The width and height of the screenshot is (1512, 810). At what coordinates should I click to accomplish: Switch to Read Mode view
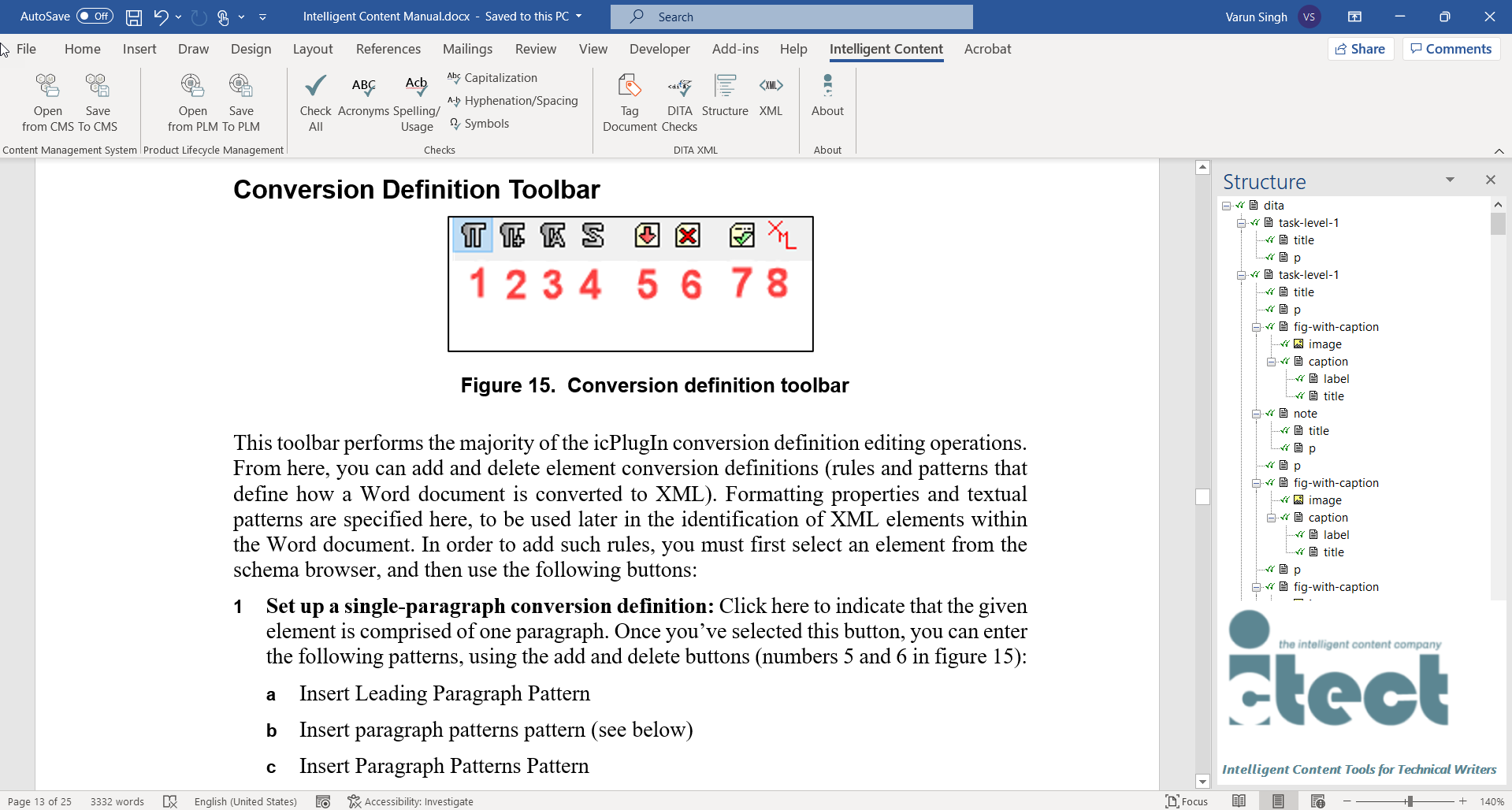[x=1239, y=801]
